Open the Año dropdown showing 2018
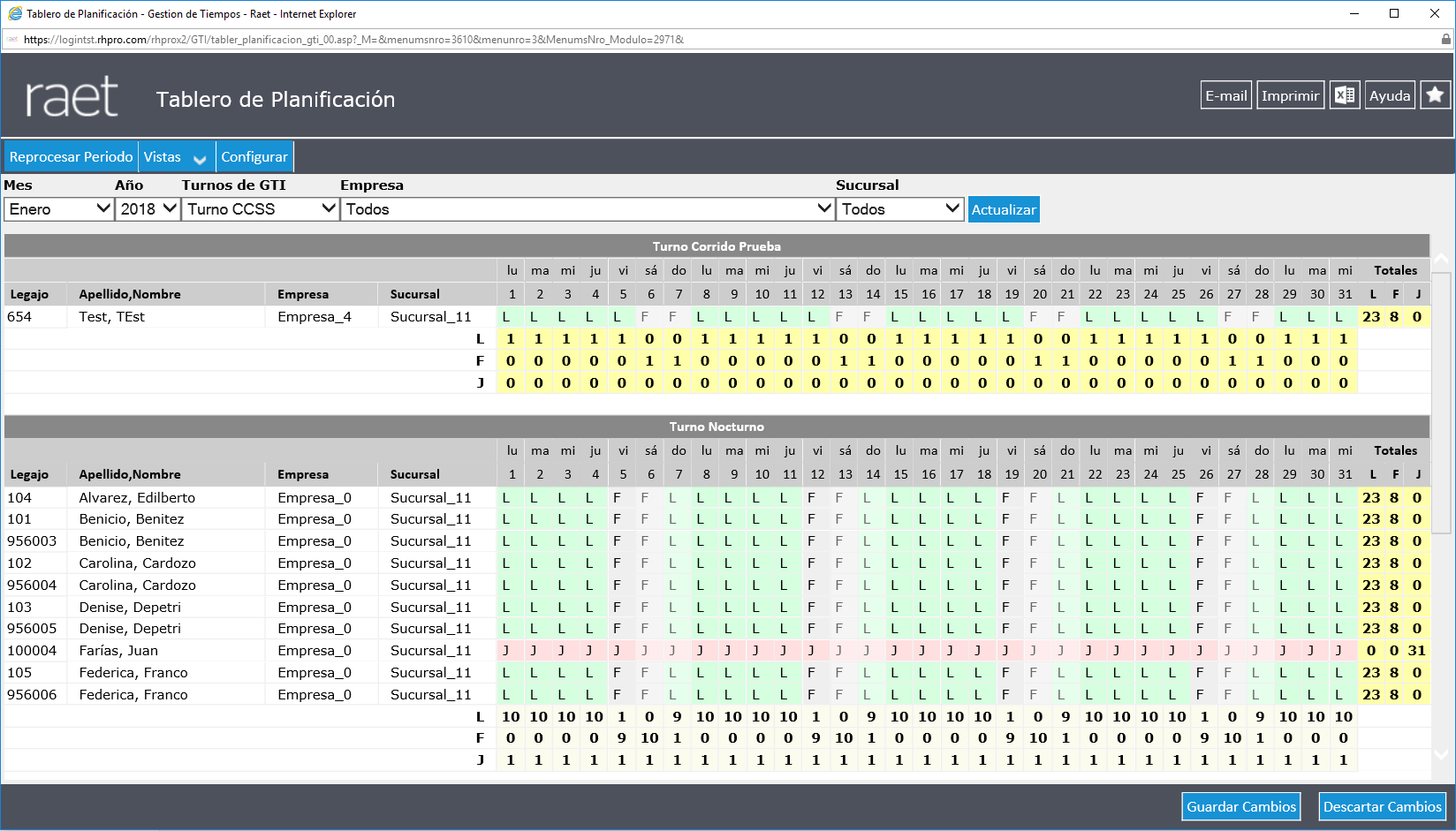Image resolution: width=1456 pixels, height=831 pixels. pos(148,209)
